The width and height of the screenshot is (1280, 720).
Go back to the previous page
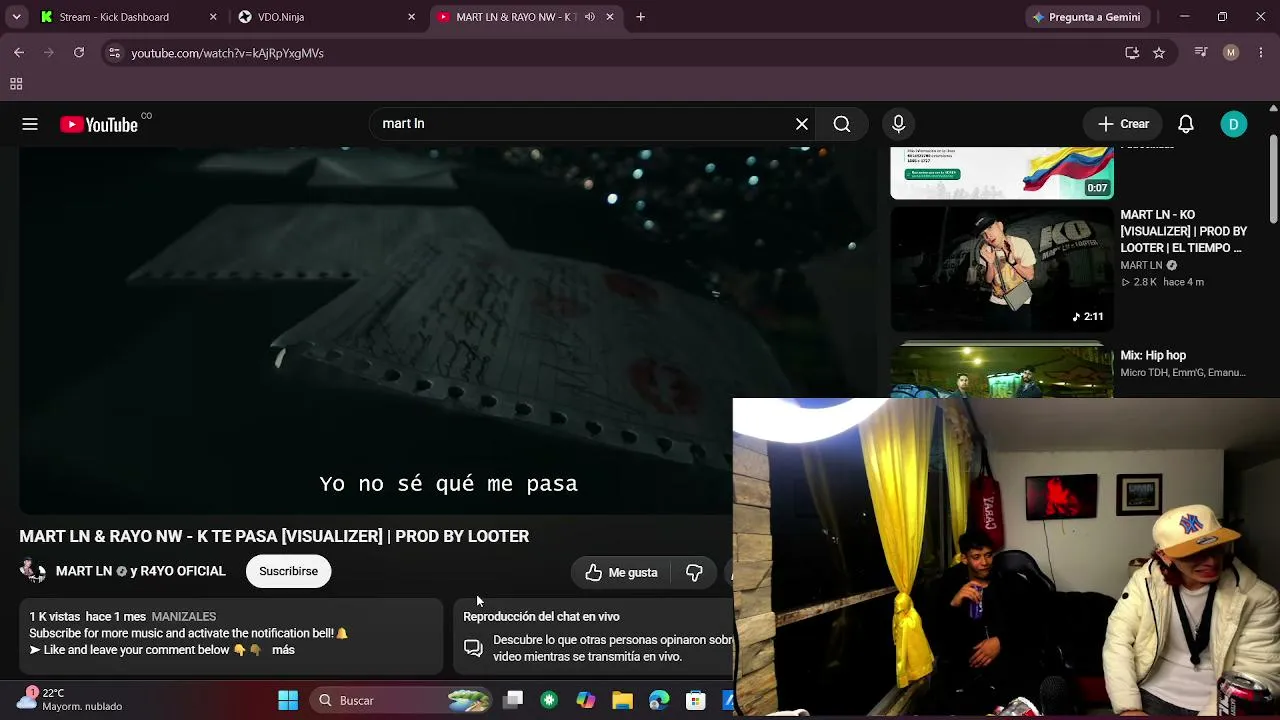[19, 53]
